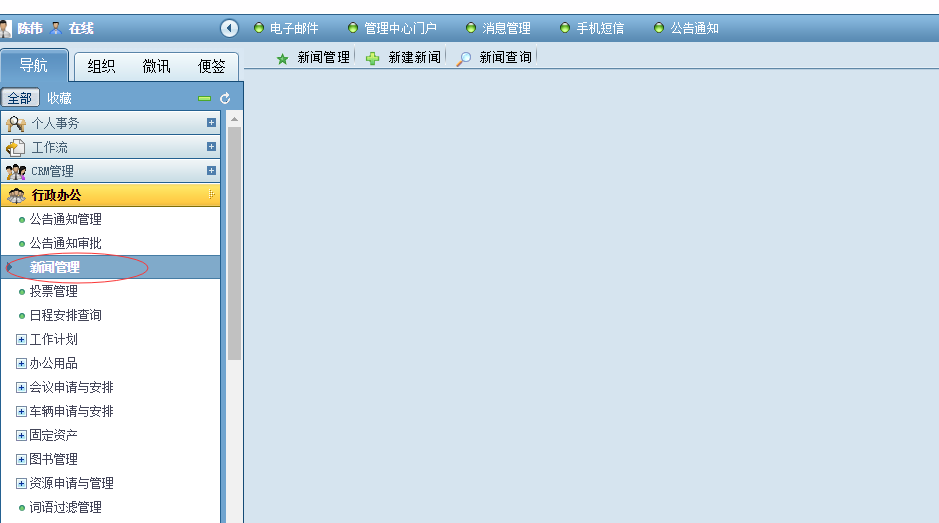The image size is (939, 523).
Task: Click the navigation panel vertical scrollbar
Action: [x=234, y=240]
